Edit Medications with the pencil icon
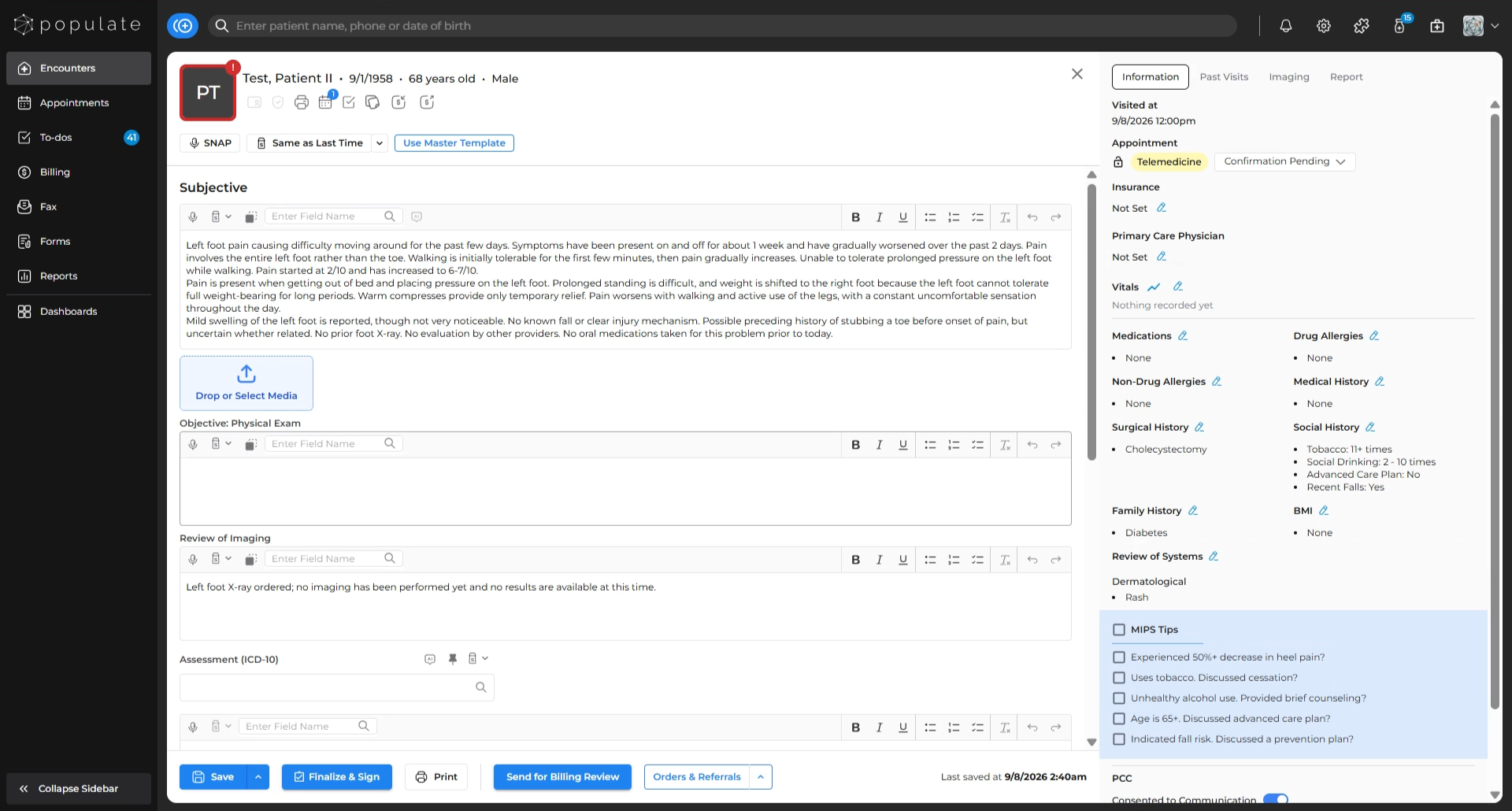Viewport: 1512px width, 811px height. click(1183, 336)
